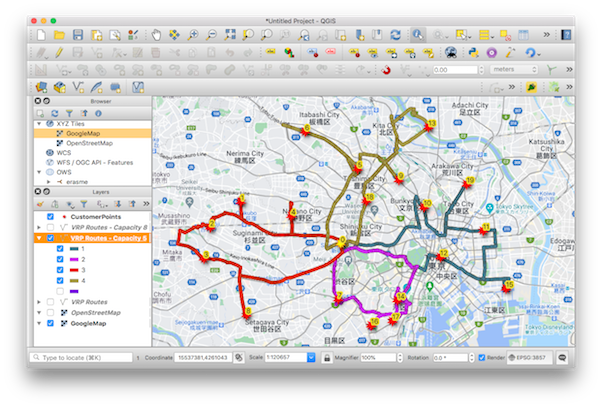Uncheck route category 1 checkbox
This screenshot has width=602, height=407.
(60, 249)
